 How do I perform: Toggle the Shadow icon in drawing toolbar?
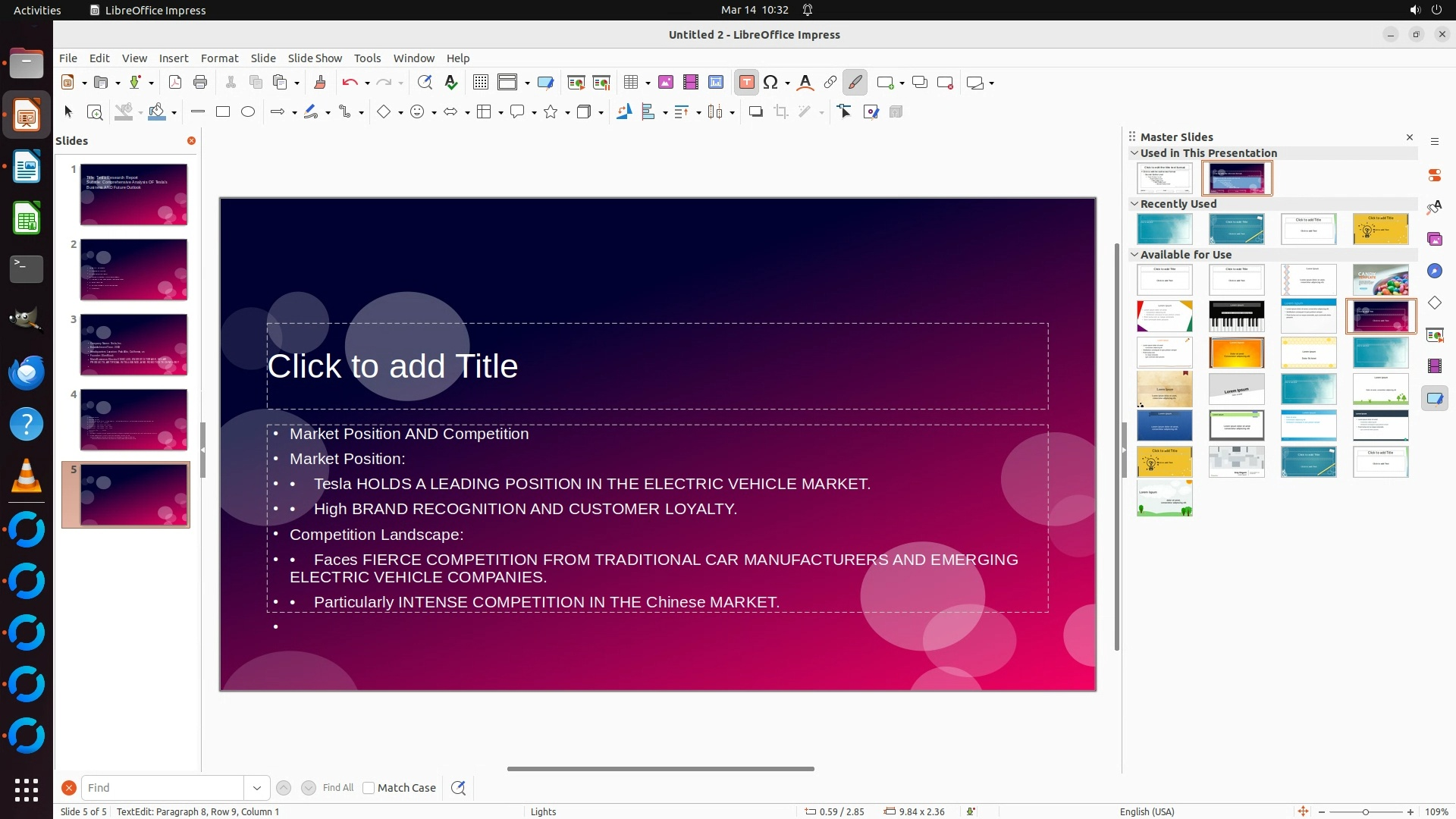755,112
